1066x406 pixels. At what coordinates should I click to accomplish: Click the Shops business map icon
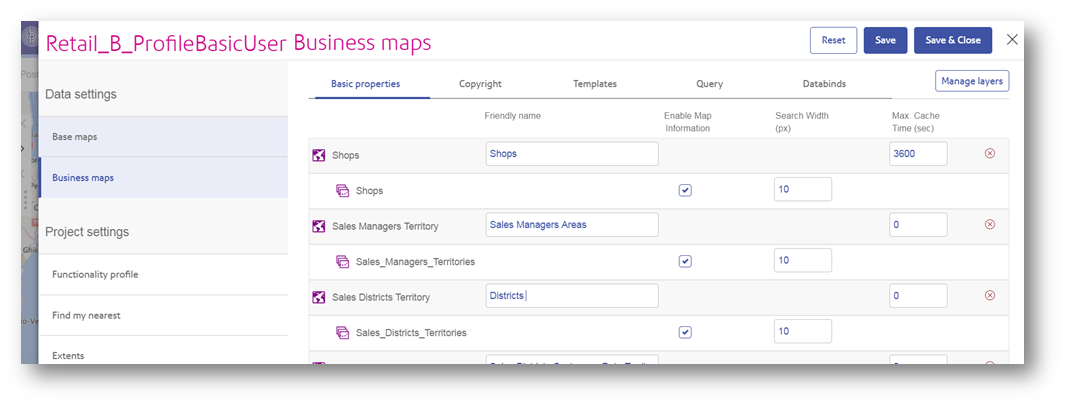[319, 155]
